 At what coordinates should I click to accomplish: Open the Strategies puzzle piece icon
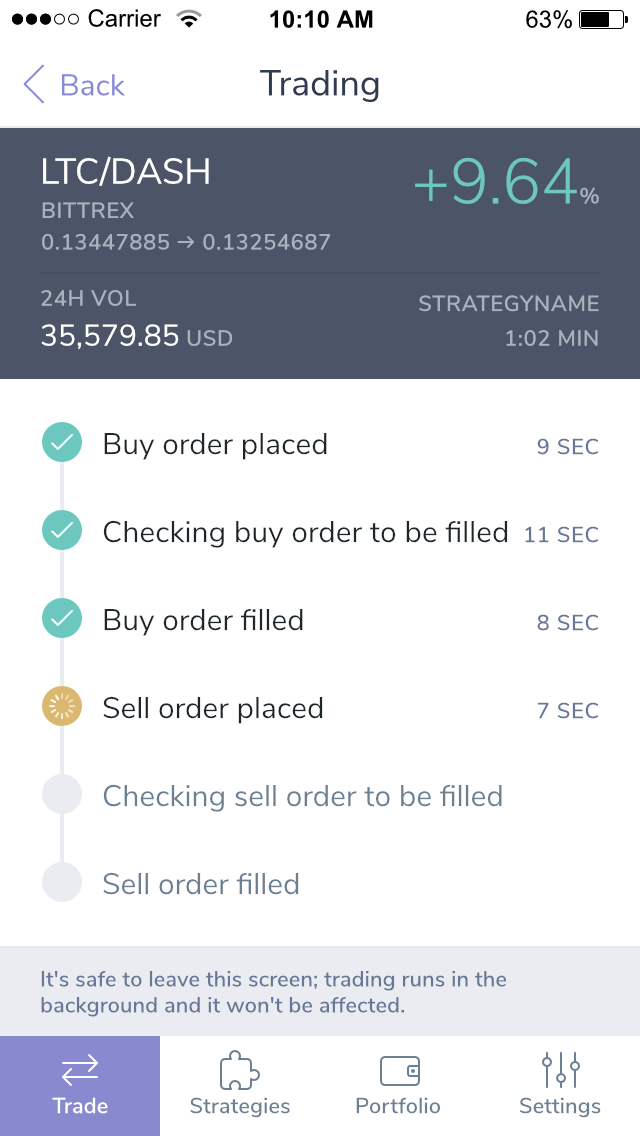240,1070
